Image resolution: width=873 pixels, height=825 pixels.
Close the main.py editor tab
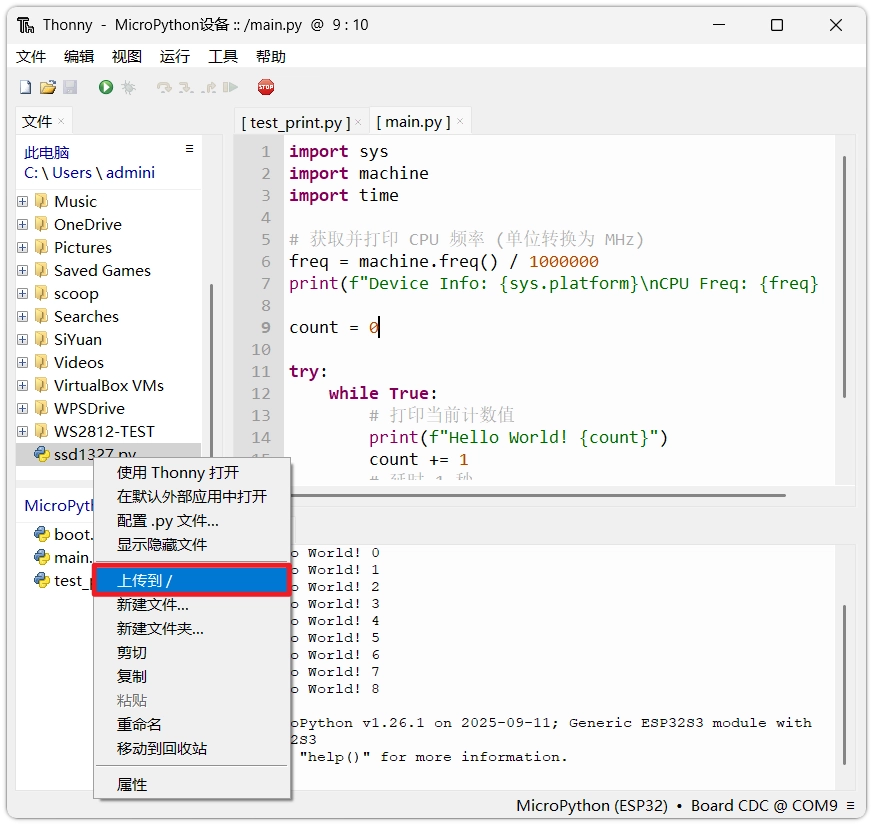click(x=459, y=122)
